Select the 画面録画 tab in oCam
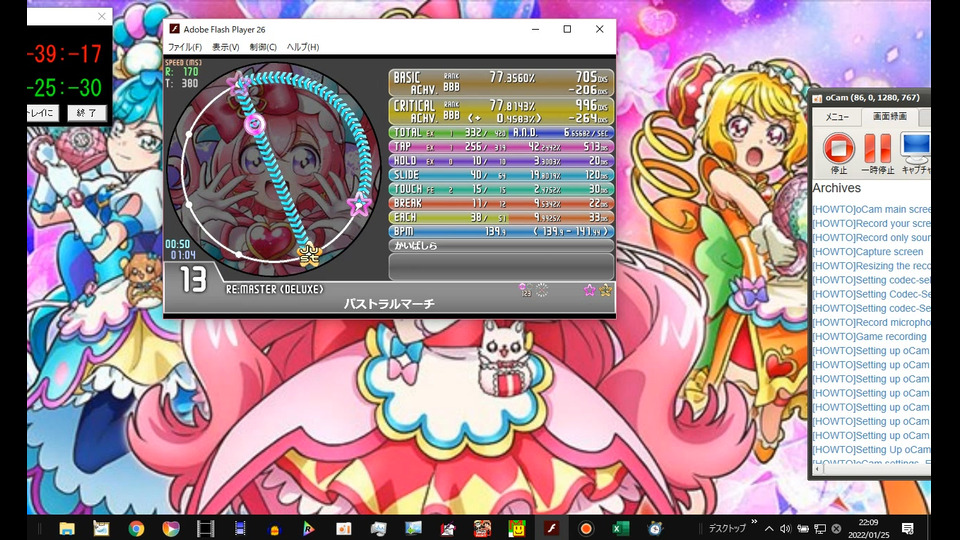This screenshot has height=540, width=960. coord(890,116)
